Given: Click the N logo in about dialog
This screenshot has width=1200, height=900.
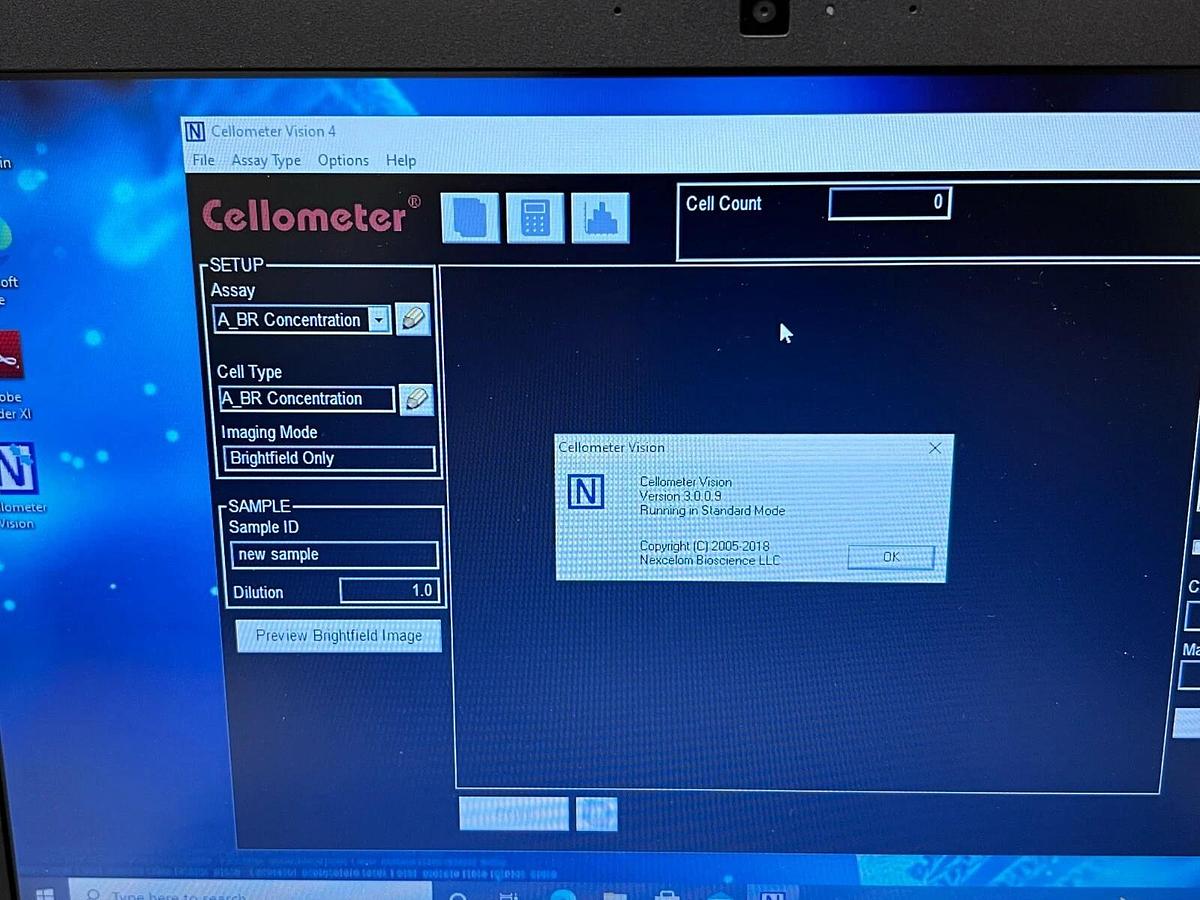Looking at the screenshot, I should [586, 491].
